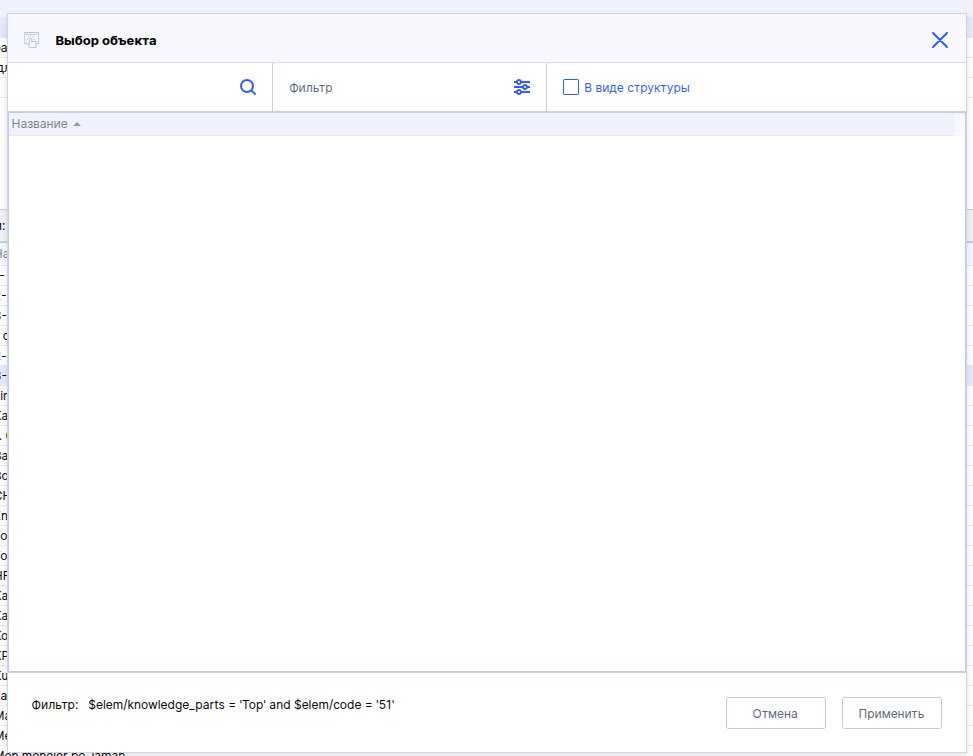Click the object selection dialog icon
973x756 pixels.
32,41
